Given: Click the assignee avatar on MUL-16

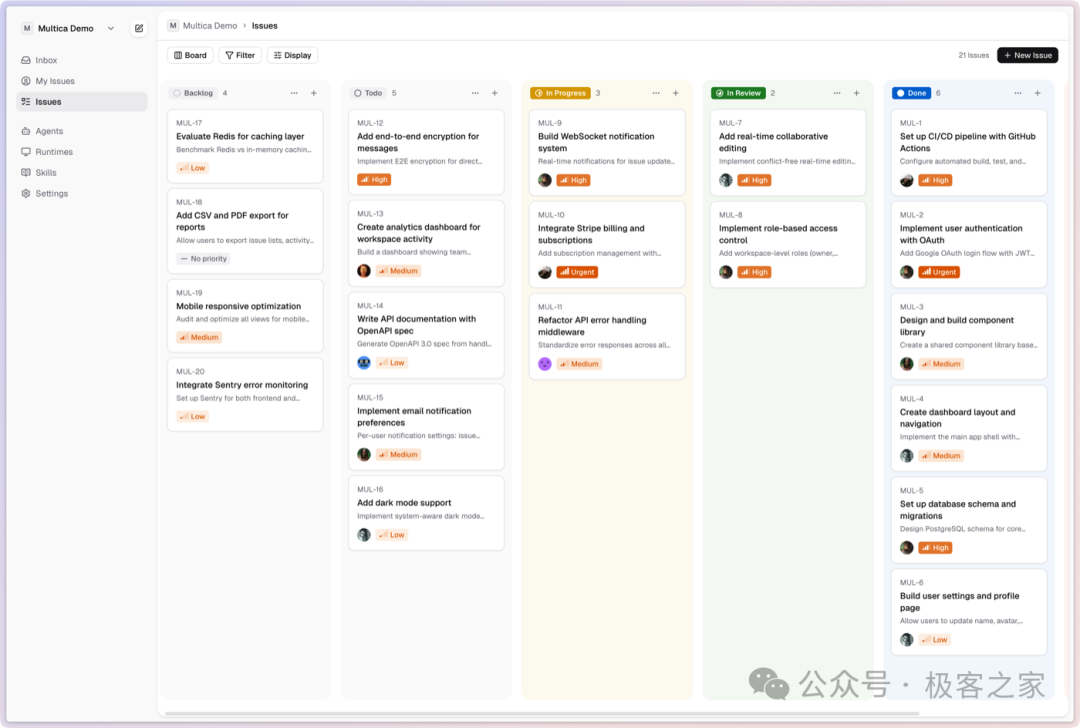Looking at the screenshot, I should 364,535.
